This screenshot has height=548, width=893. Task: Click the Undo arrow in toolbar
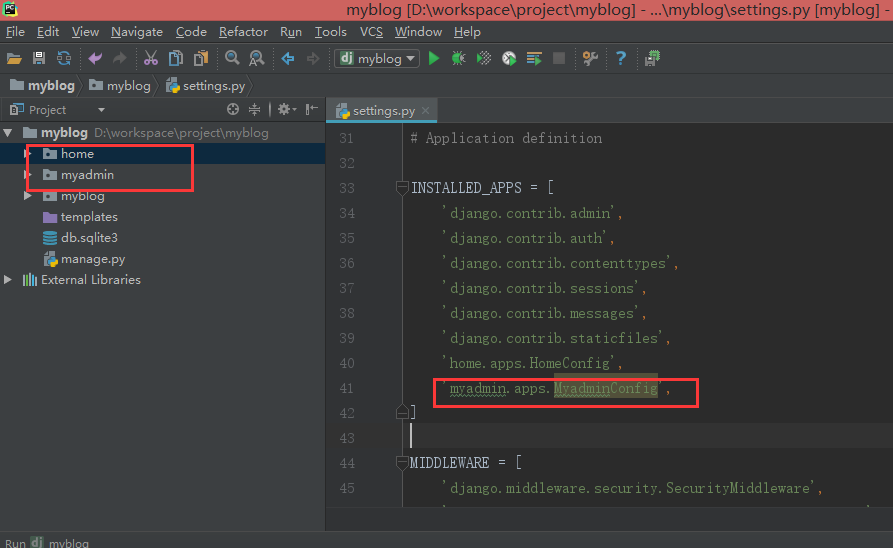(x=95, y=58)
